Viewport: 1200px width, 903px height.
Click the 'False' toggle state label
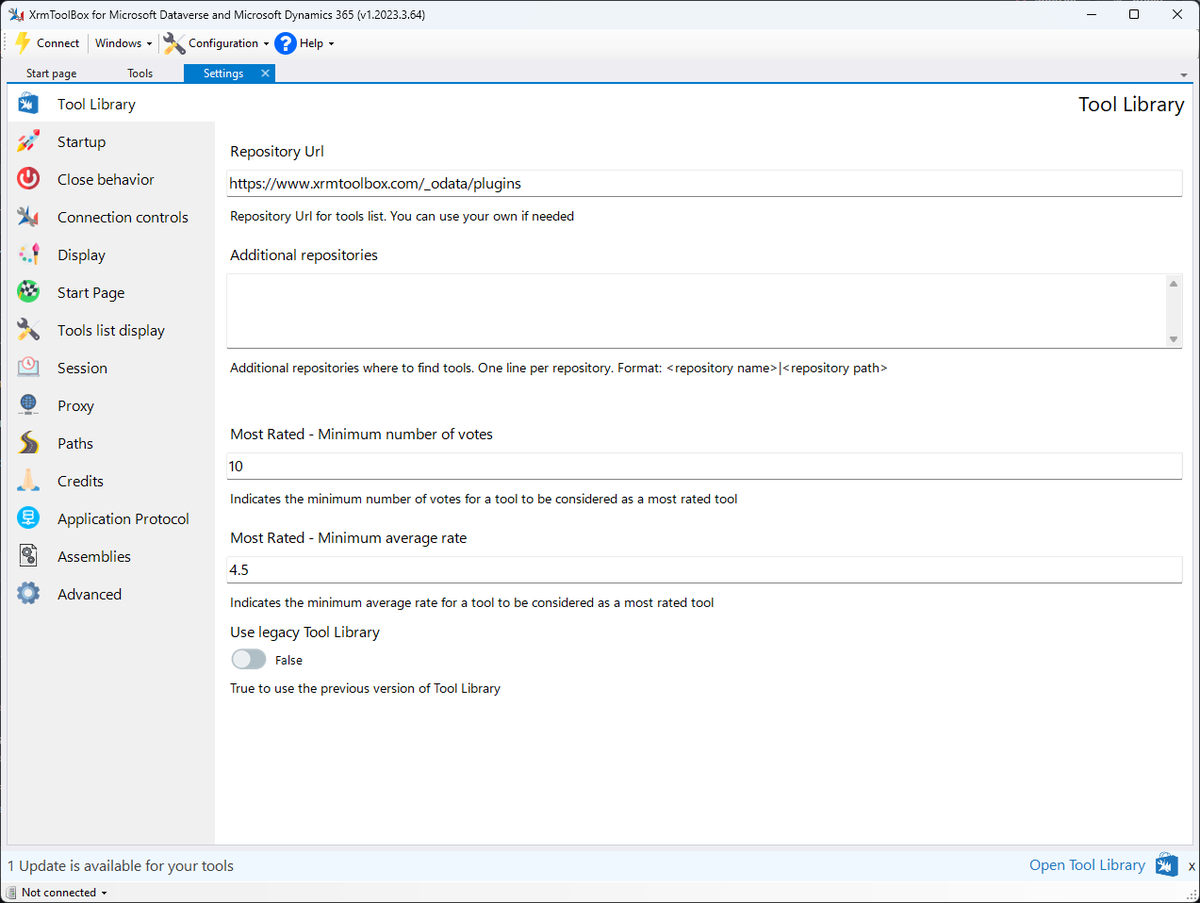pos(289,660)
